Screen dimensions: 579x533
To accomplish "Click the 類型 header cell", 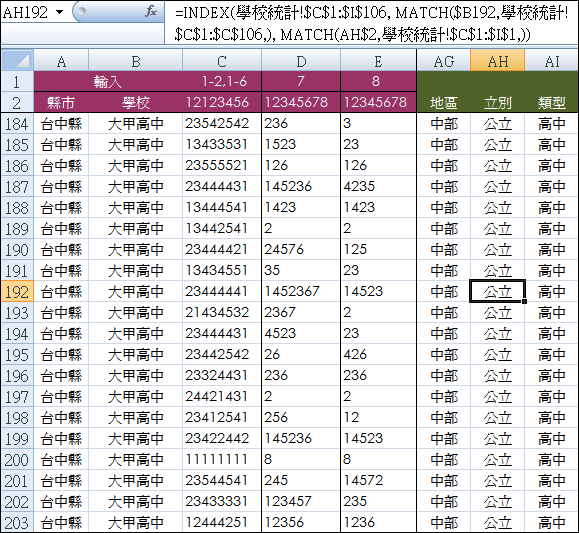I will click(x=552, y=102).
